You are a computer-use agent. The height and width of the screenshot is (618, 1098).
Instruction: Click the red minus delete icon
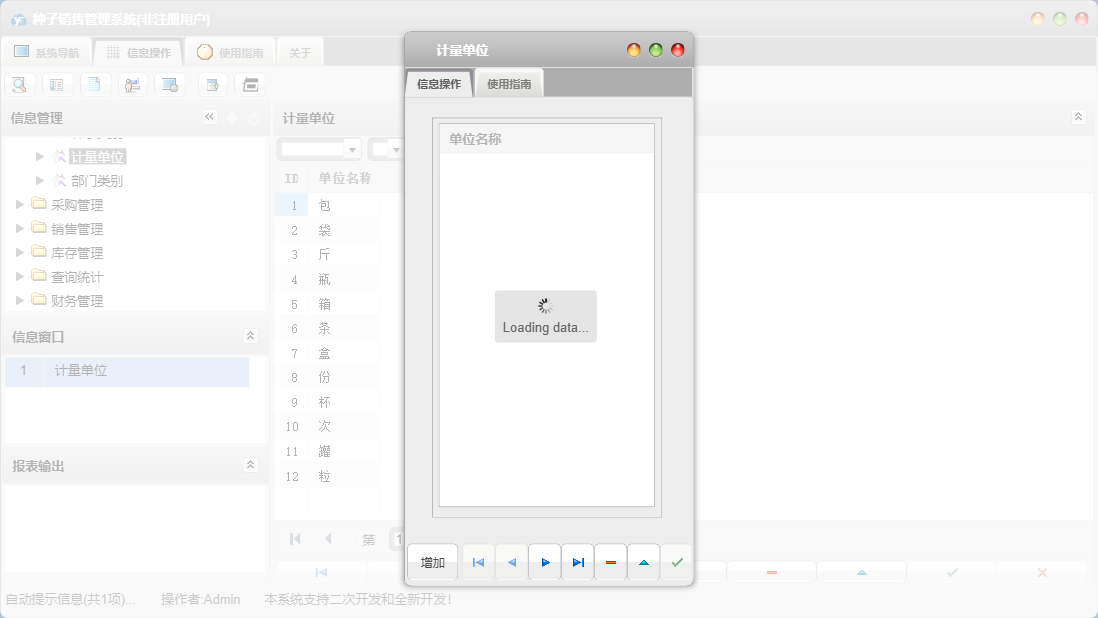tap(611, 563)
